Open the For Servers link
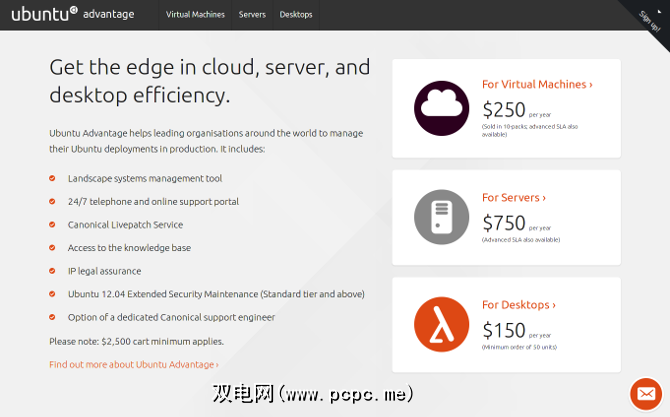Image resolution: width=670 pixels, height=417 pixels. [x=514, y=197]
